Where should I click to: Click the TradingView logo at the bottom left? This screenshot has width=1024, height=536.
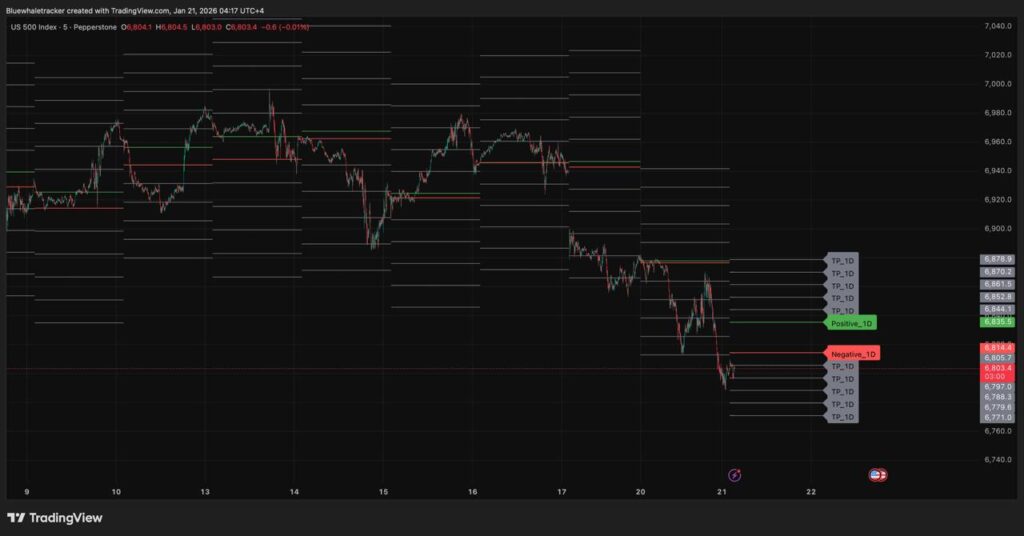coord(55,518)
